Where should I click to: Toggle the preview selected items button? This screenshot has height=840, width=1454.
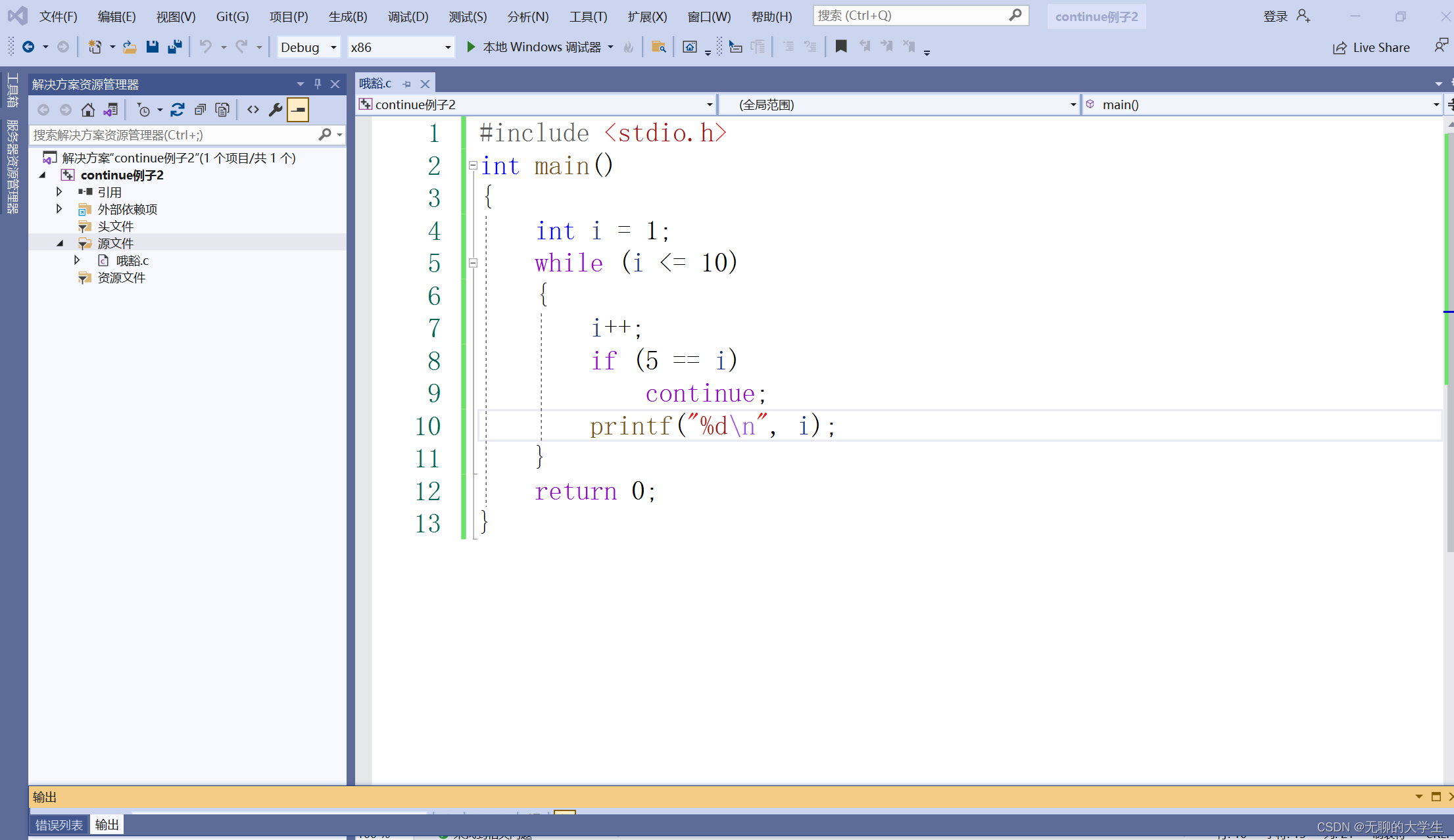(298, 110)
